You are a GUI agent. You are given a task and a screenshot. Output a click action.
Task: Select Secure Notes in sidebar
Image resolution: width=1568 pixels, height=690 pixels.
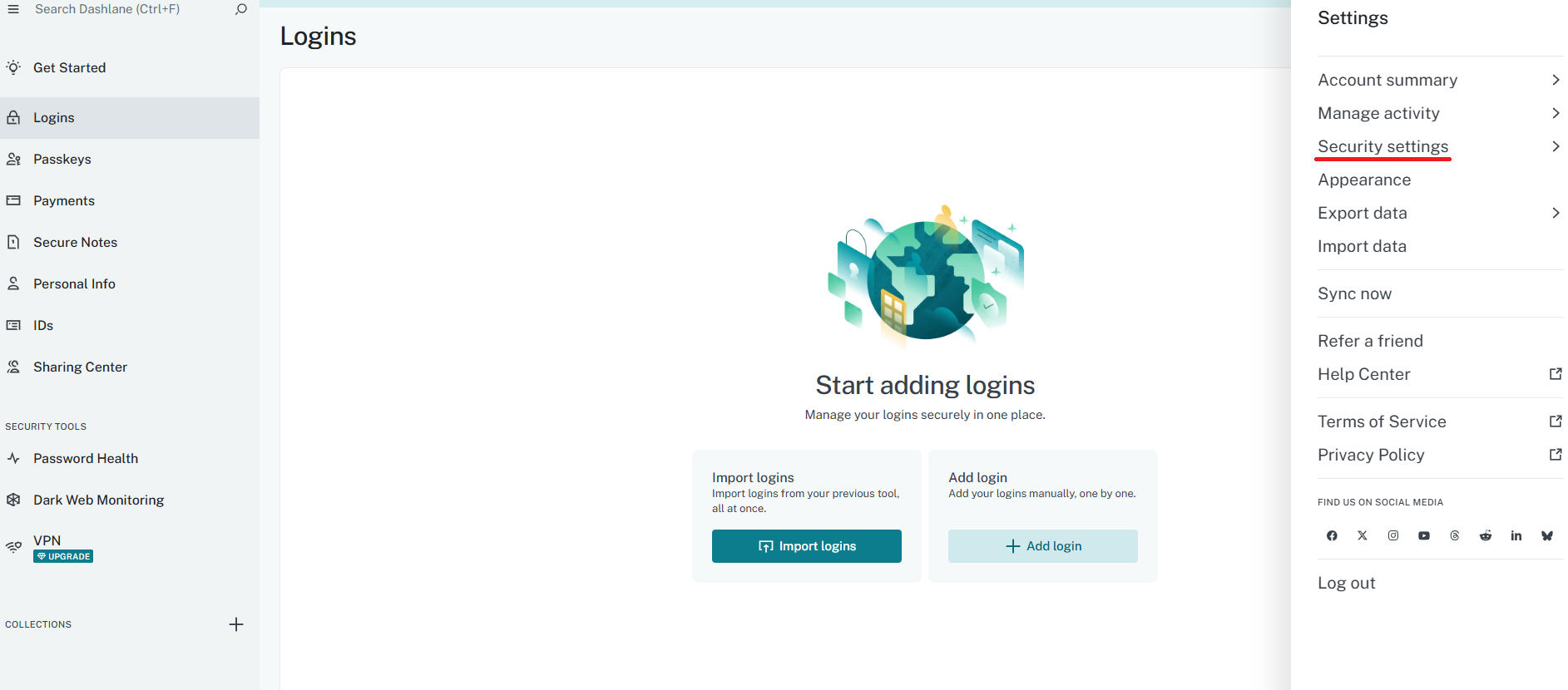[x=75, y=243]
